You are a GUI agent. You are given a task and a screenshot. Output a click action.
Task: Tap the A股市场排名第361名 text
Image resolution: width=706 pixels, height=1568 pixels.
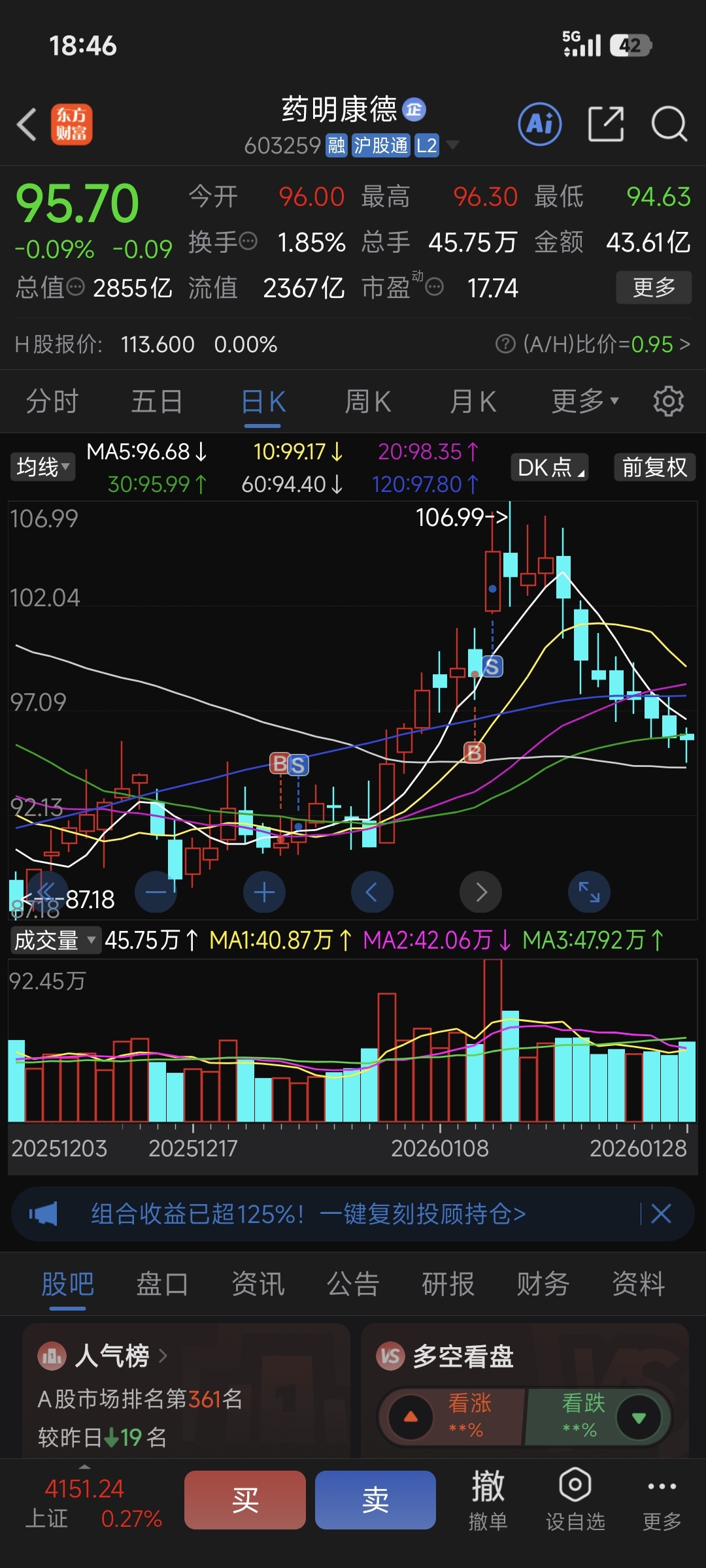click(141, 1399)
